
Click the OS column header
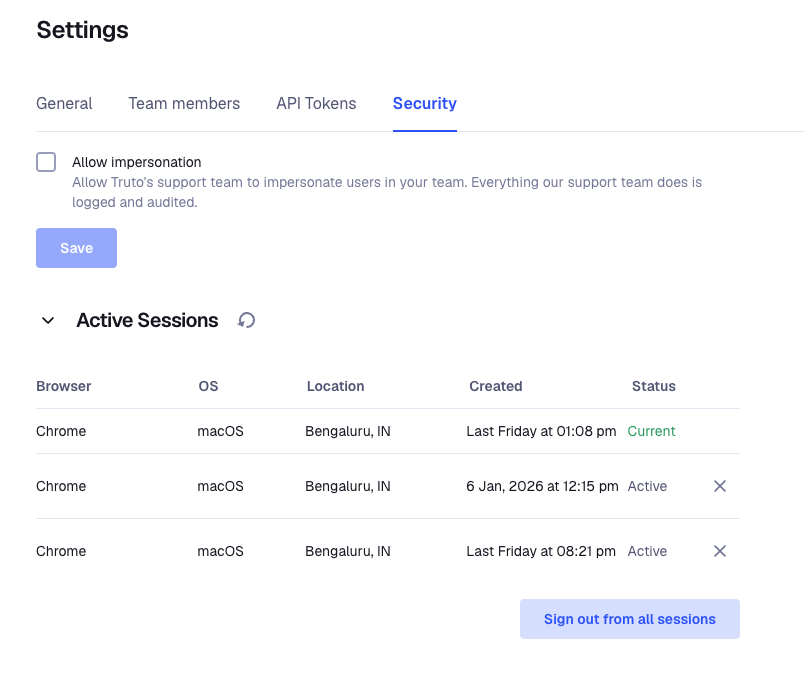(x=208, y=386)
